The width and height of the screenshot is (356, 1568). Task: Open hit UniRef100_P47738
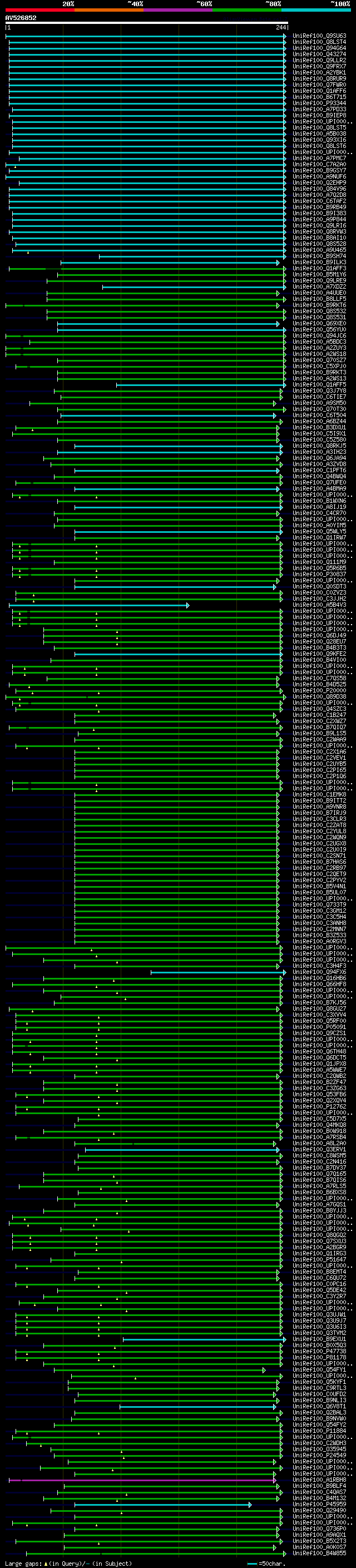pos(319,1351)
